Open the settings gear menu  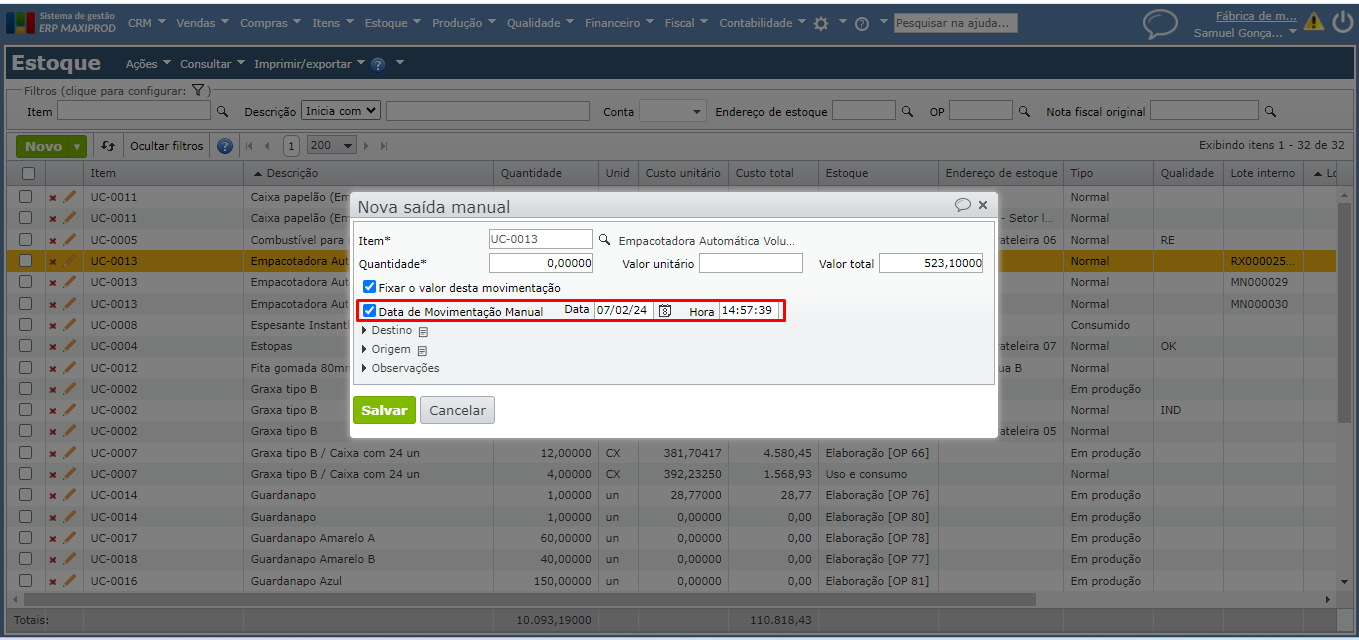tap(821, 23)
